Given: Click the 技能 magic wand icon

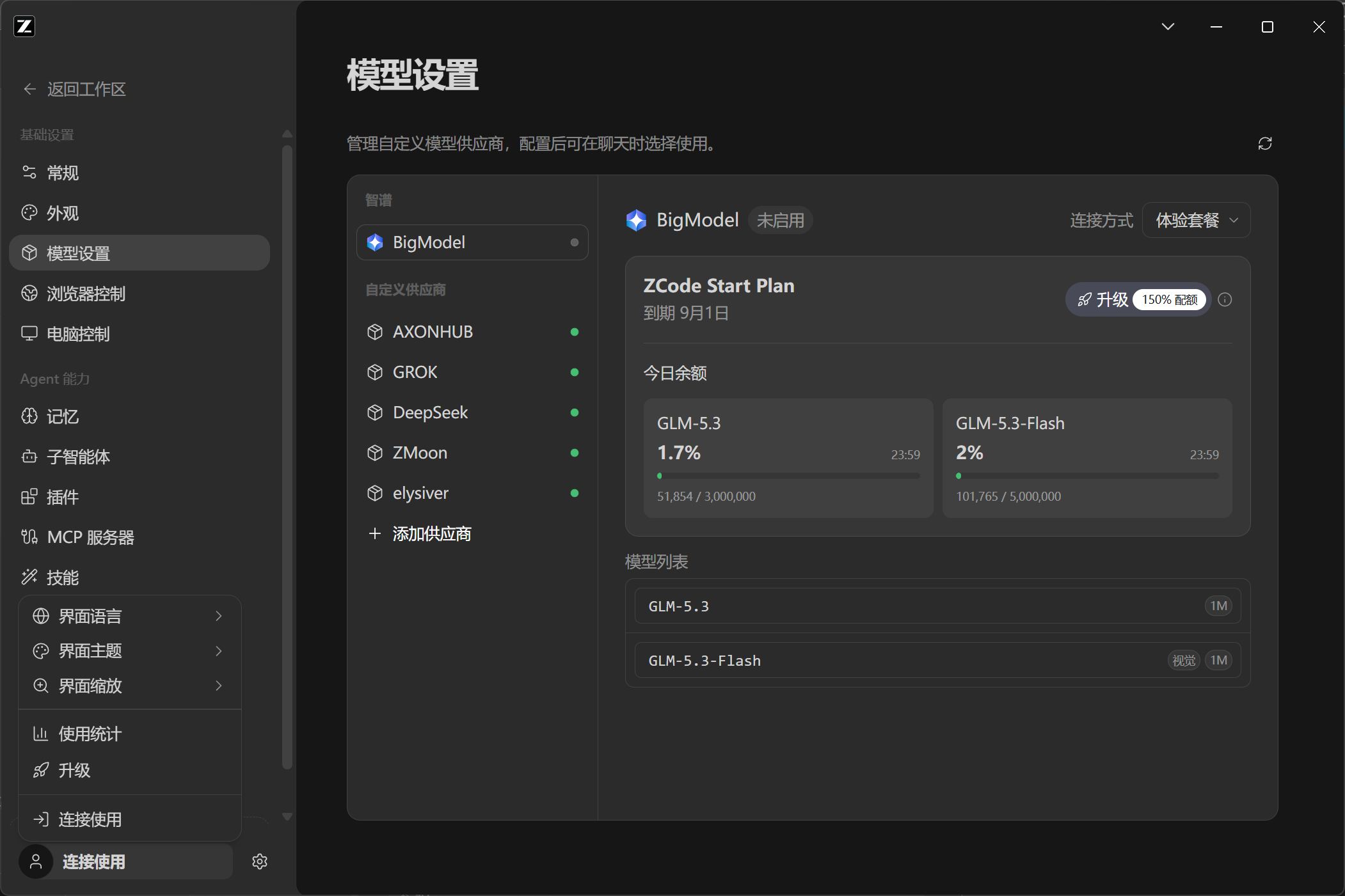Looking at the screenshot, I should [x=29, y=578].
